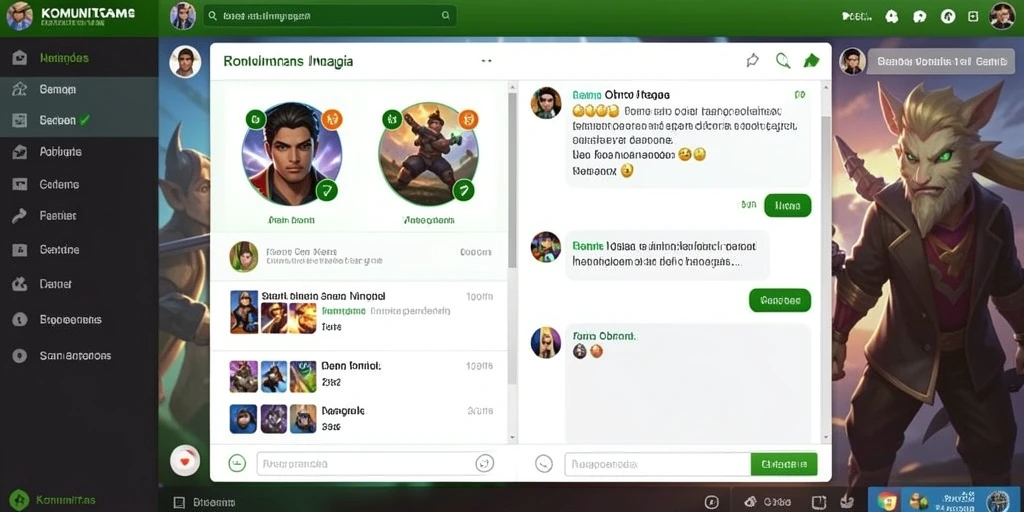This screenshot has width=1024, height=512.
Task: Click the chat bubble icon in the top bar
Action: [920, 17]
